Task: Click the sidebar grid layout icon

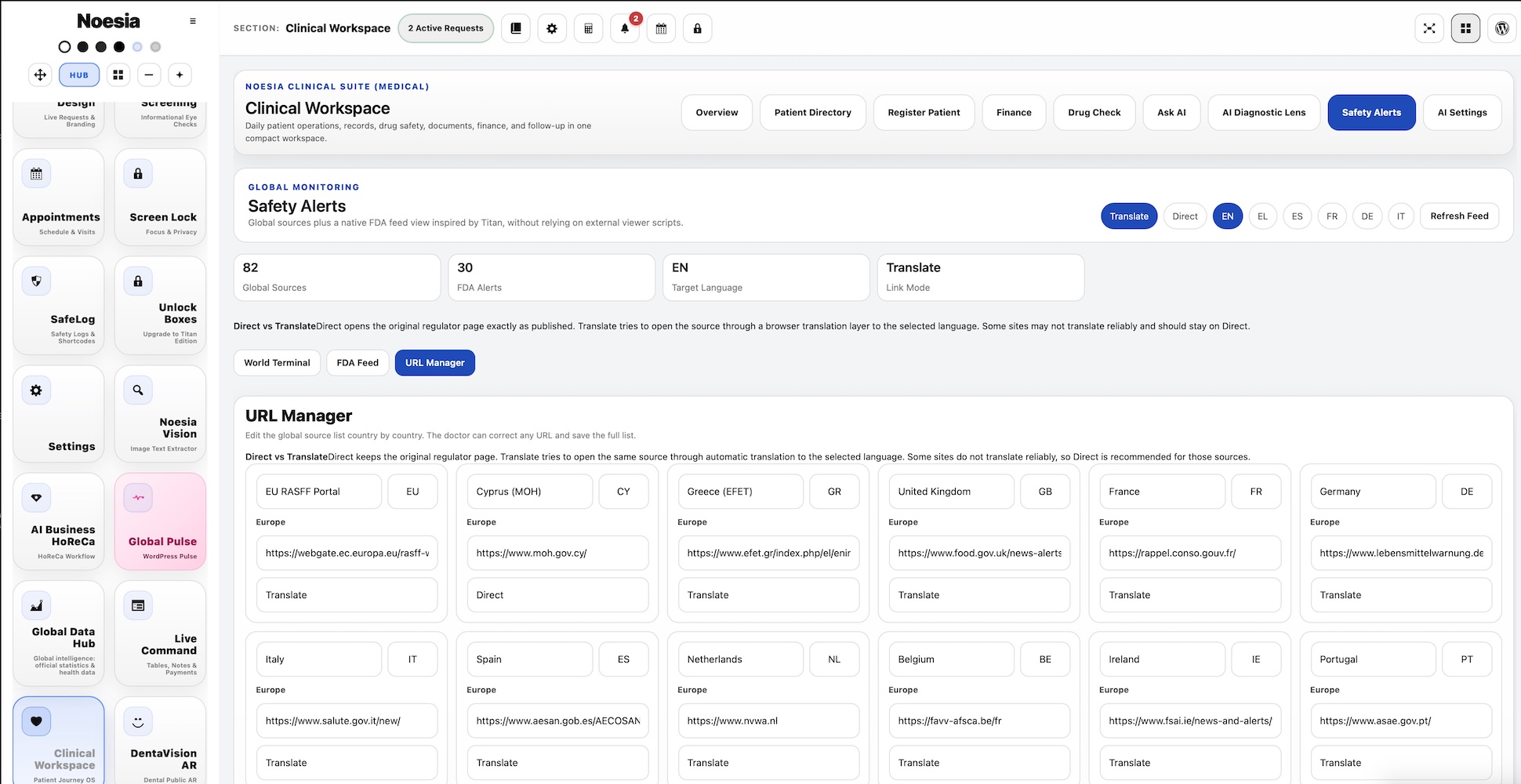Action: pos(118,75)
